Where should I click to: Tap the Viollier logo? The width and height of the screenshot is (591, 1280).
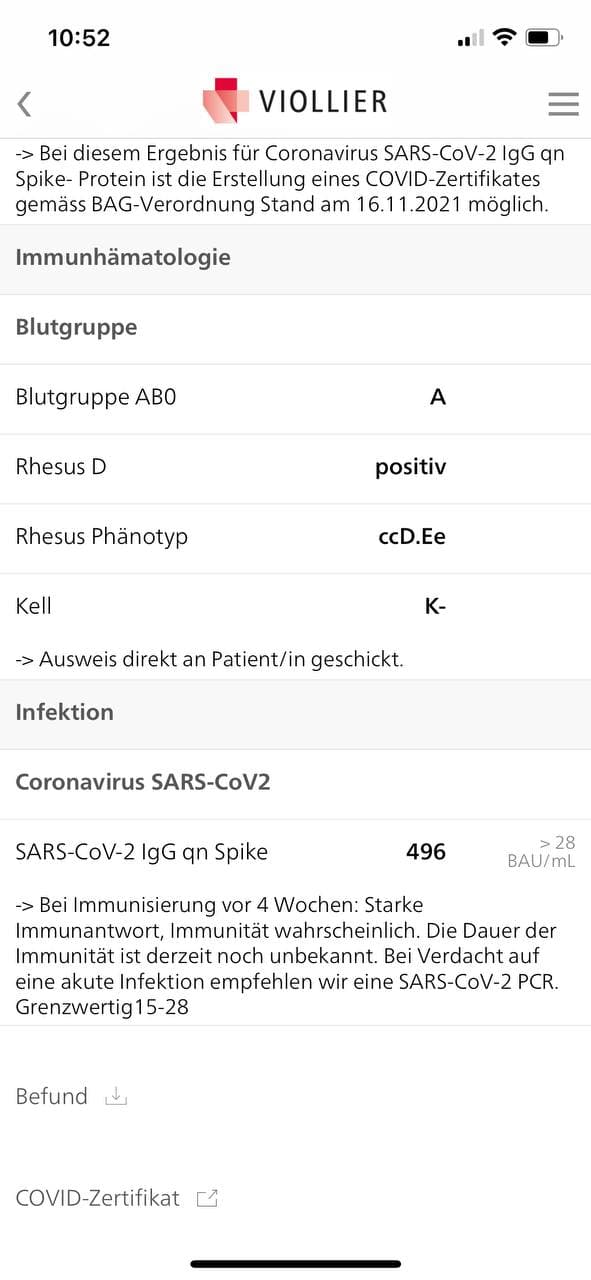click(295, 101)
